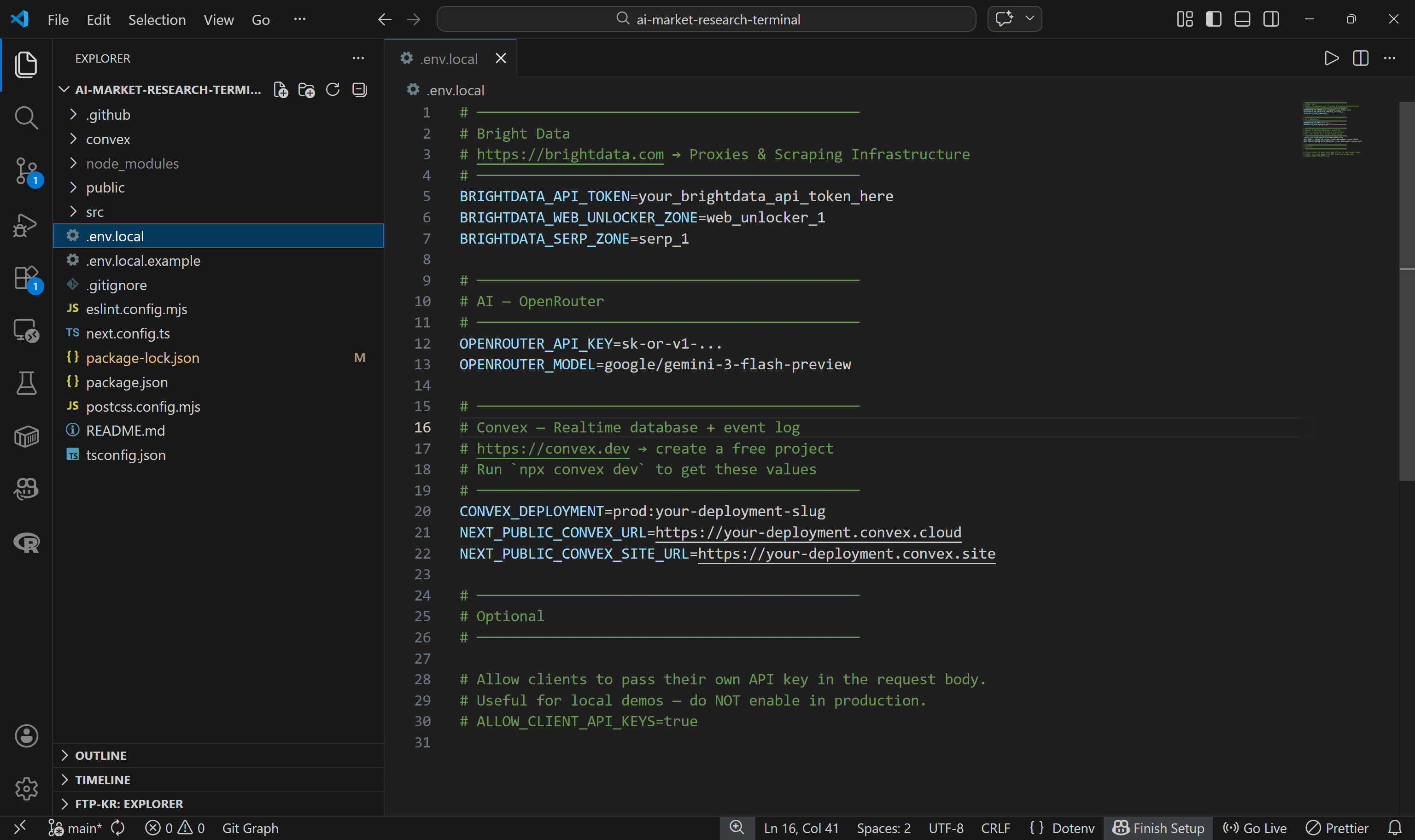Toggle the primary sidebar visibility
The height and width of the screenshot is (840, 1415).
[1213, 19]
